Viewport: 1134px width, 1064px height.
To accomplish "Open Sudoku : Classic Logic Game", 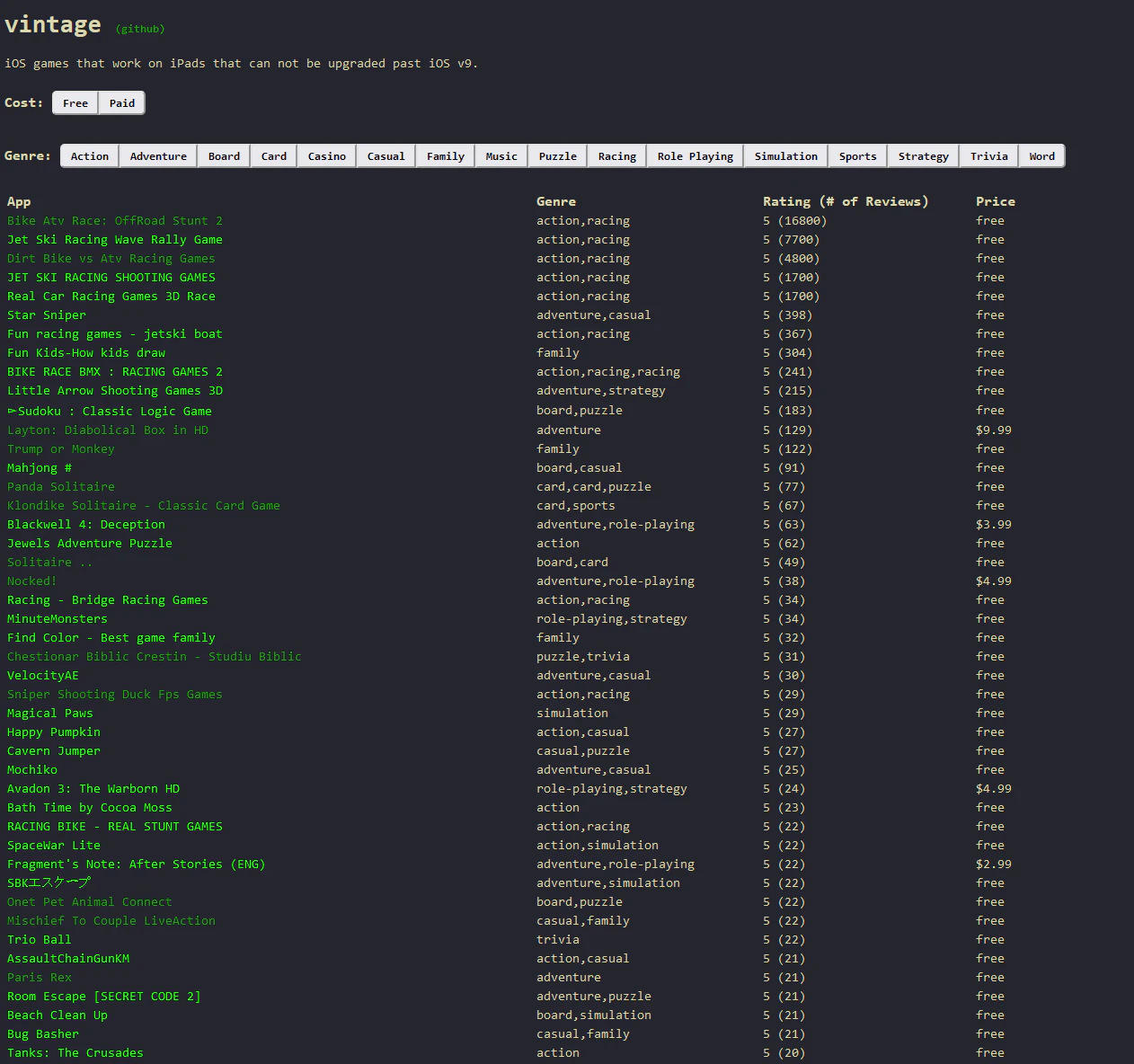I will [110, 412].
